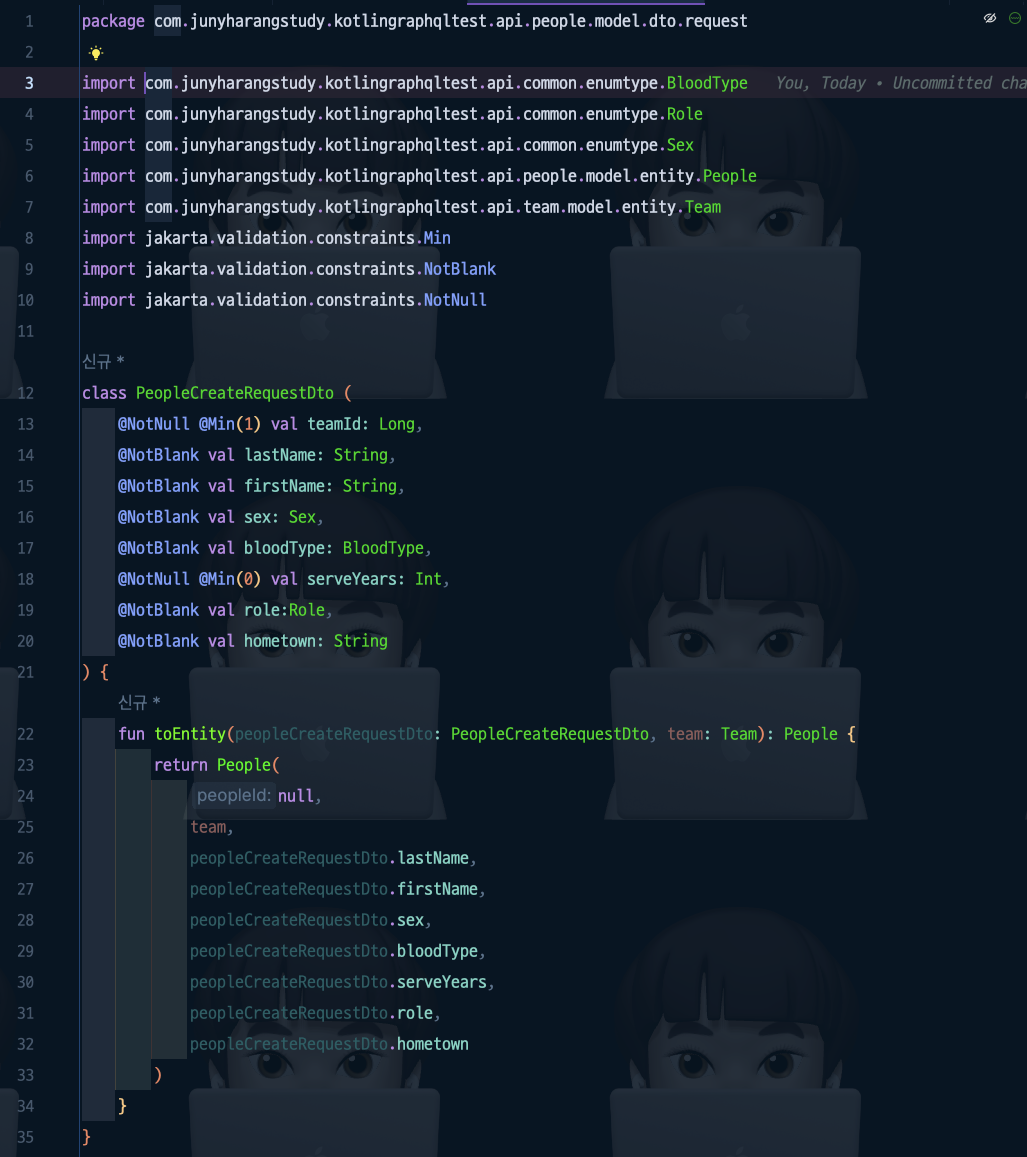Click the 'serveYears' property on line 18
Screen dimensions: 1027x1157
(352, 579)
